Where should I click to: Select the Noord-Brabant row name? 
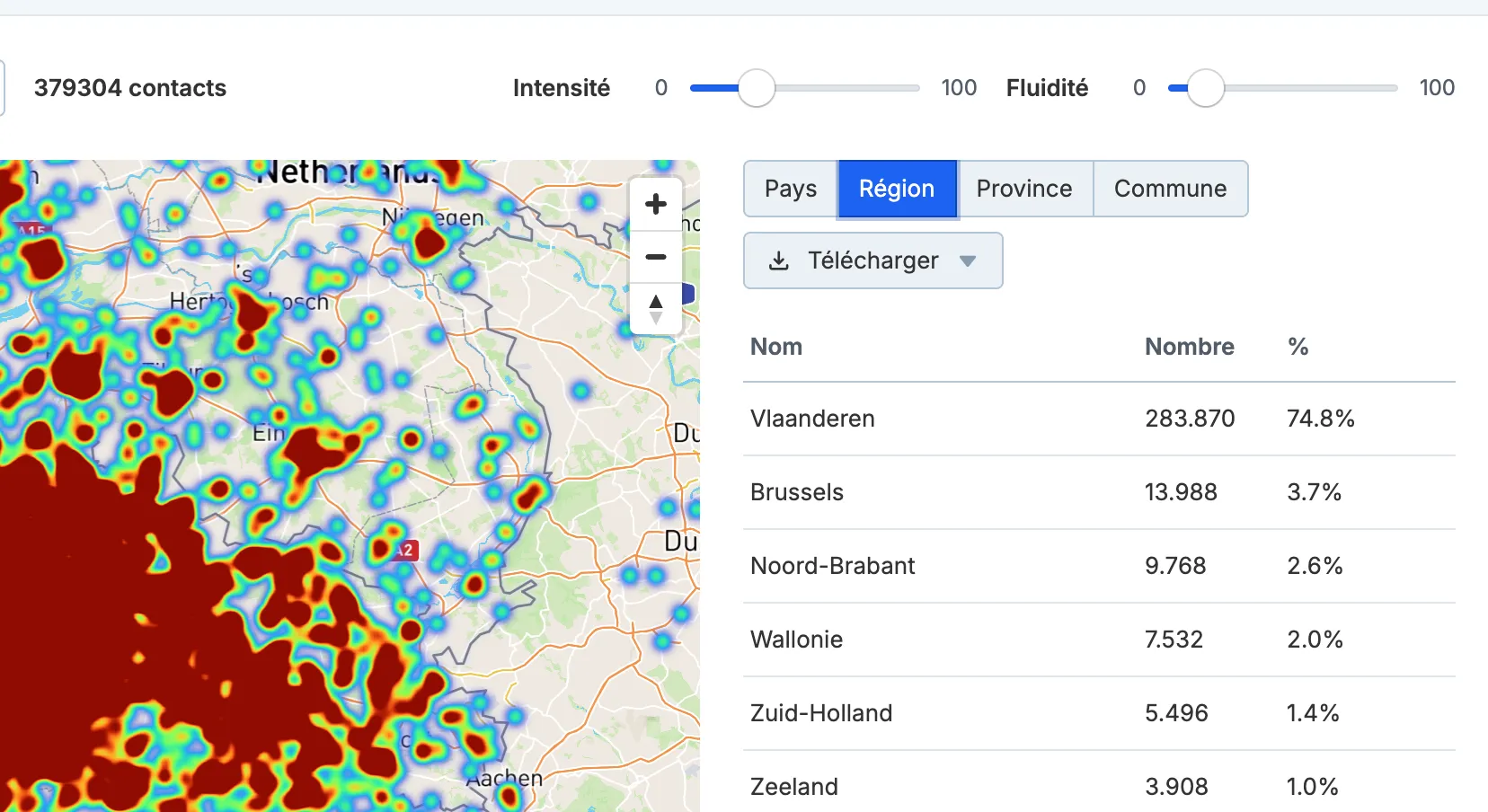coord(833,566)
